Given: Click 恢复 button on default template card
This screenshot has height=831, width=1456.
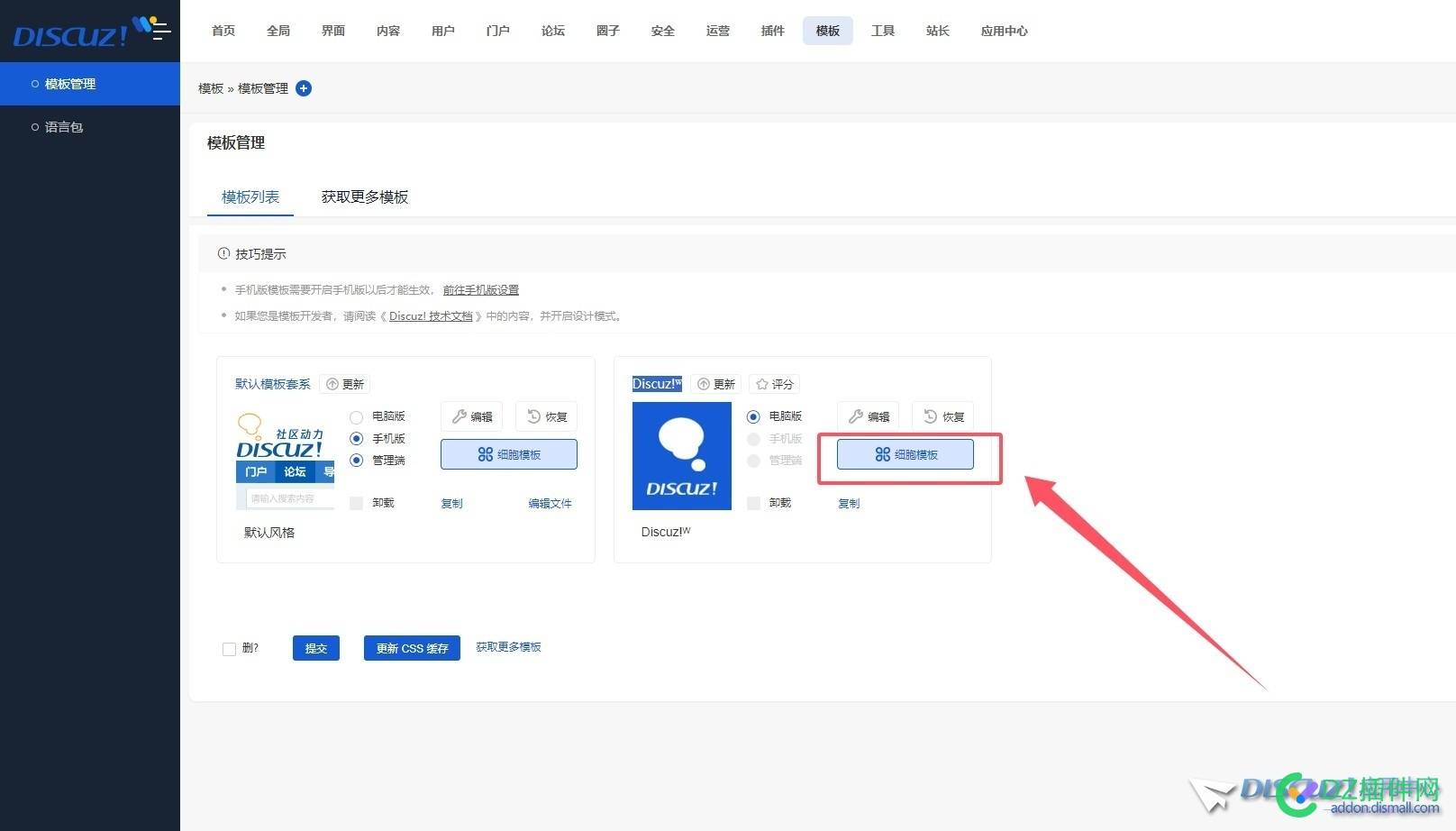Looking at the screenshot, I should (547, 416).
